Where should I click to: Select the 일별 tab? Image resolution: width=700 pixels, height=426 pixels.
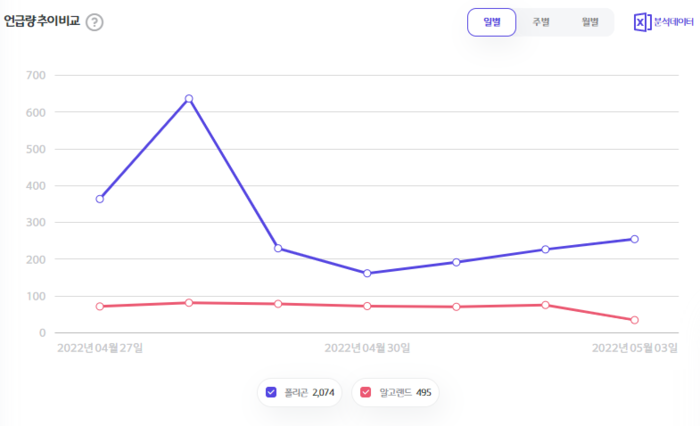pyautogui.click(x=492, y=22)
